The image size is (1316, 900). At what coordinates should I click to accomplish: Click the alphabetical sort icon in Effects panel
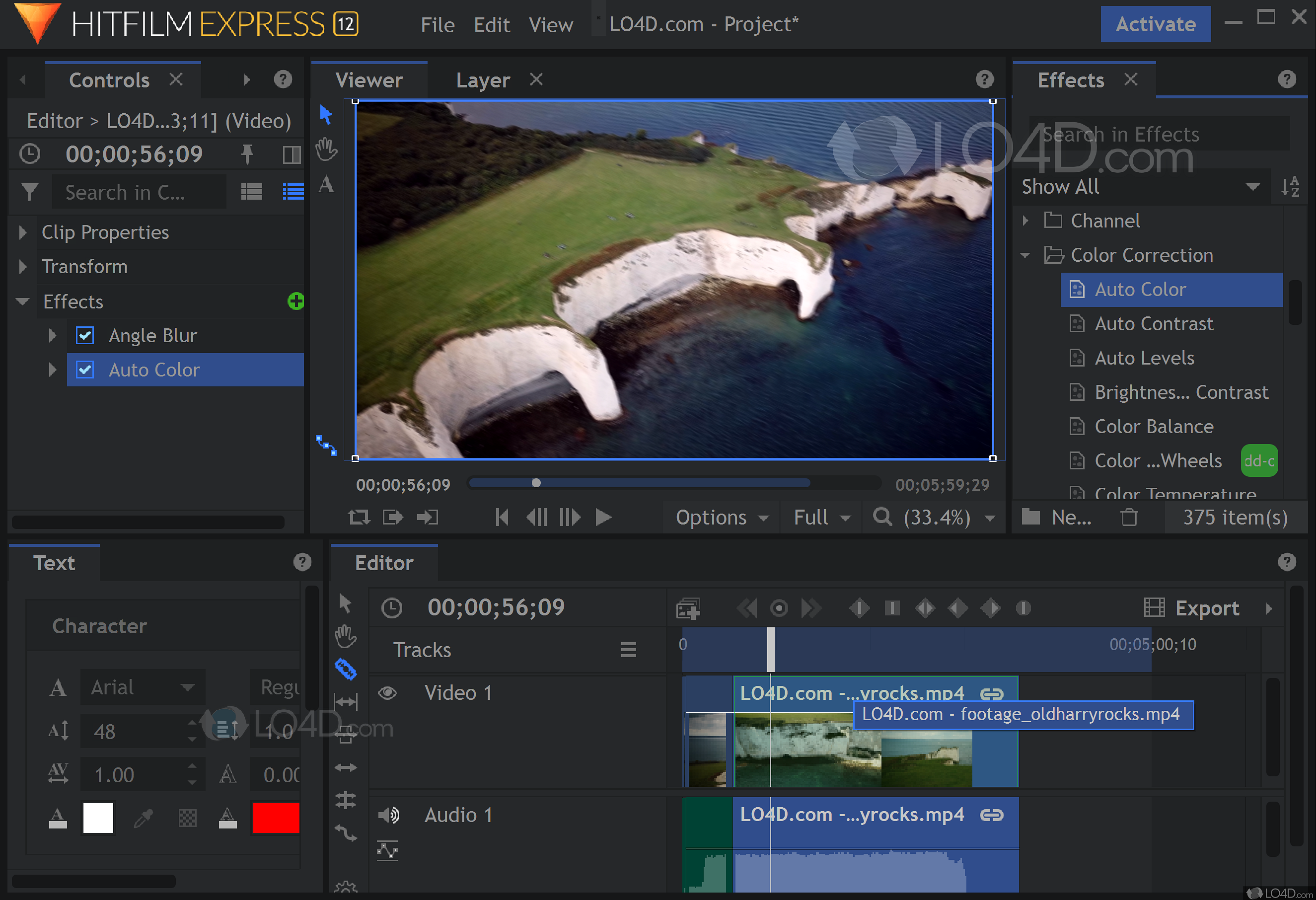pos(1291,187)
